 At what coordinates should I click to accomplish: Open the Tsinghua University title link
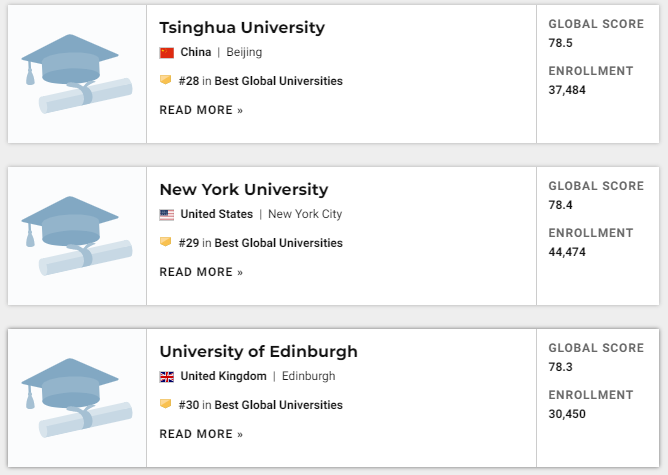click(242, 28)
